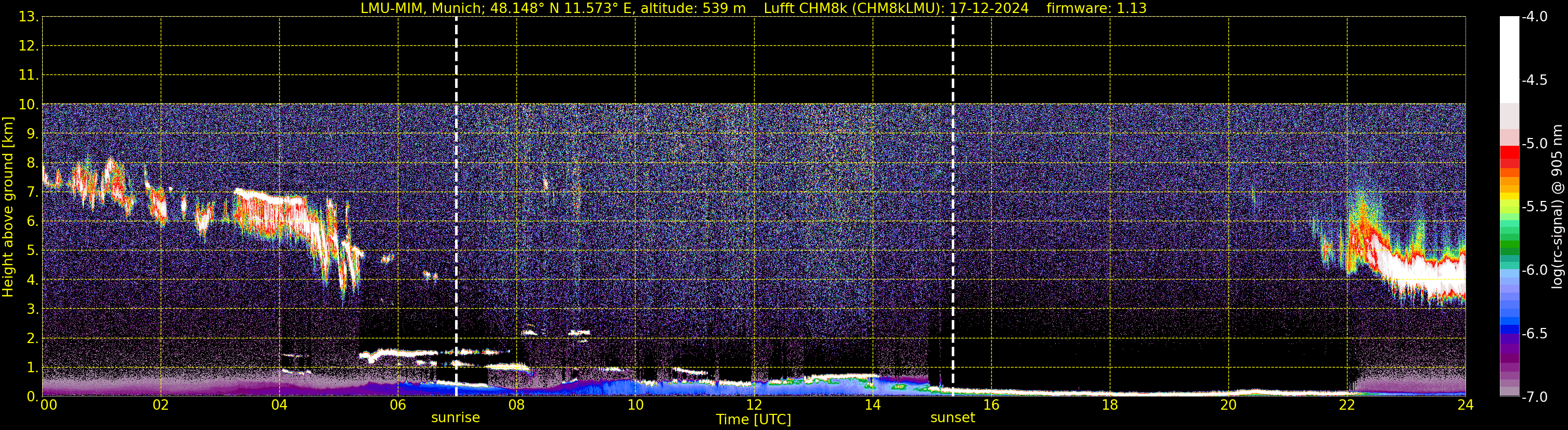Click the colorbar tick label '-4.5'

pyautogui.click(x=1535, y=80)
